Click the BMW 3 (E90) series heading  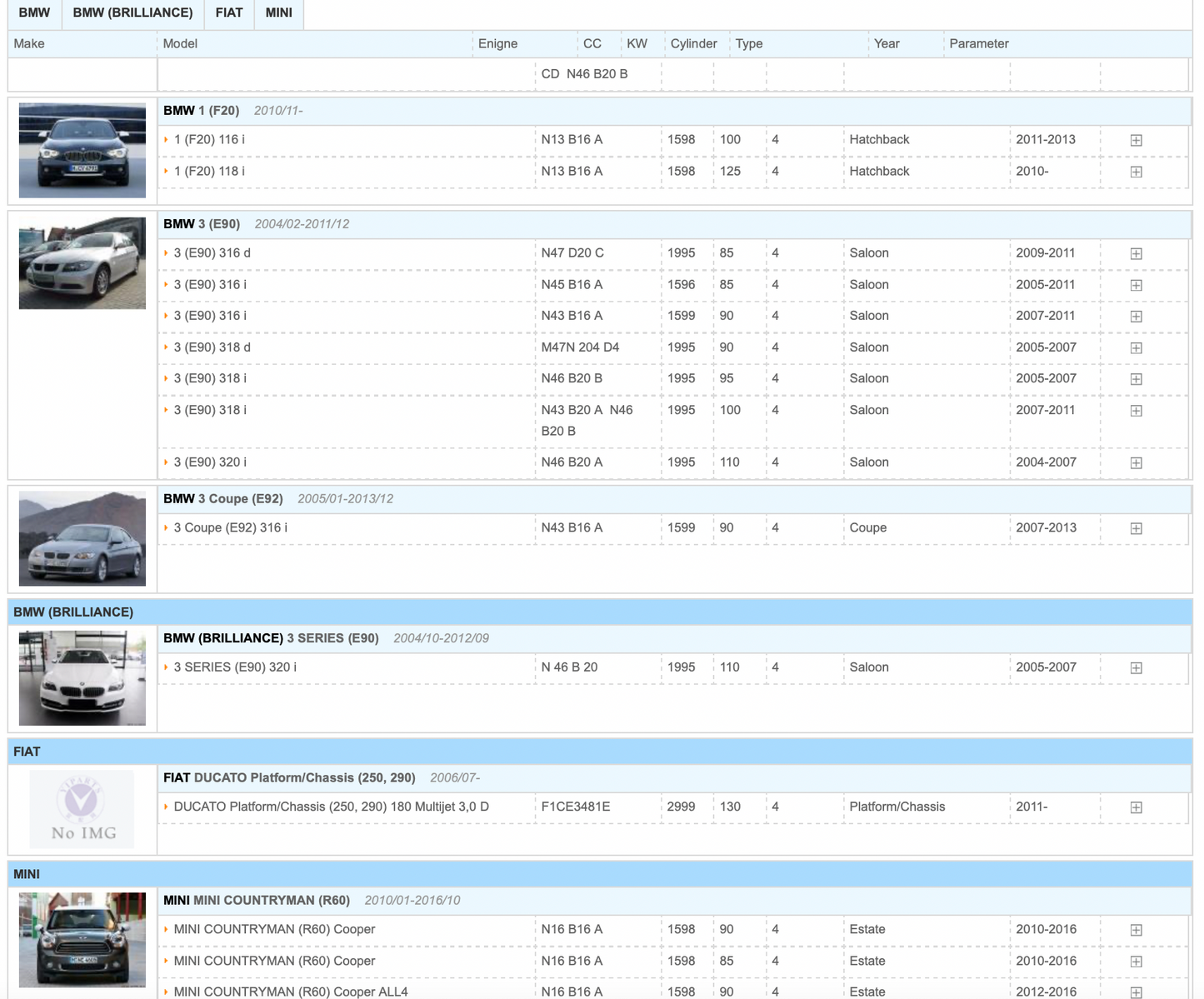click(202, 223)
